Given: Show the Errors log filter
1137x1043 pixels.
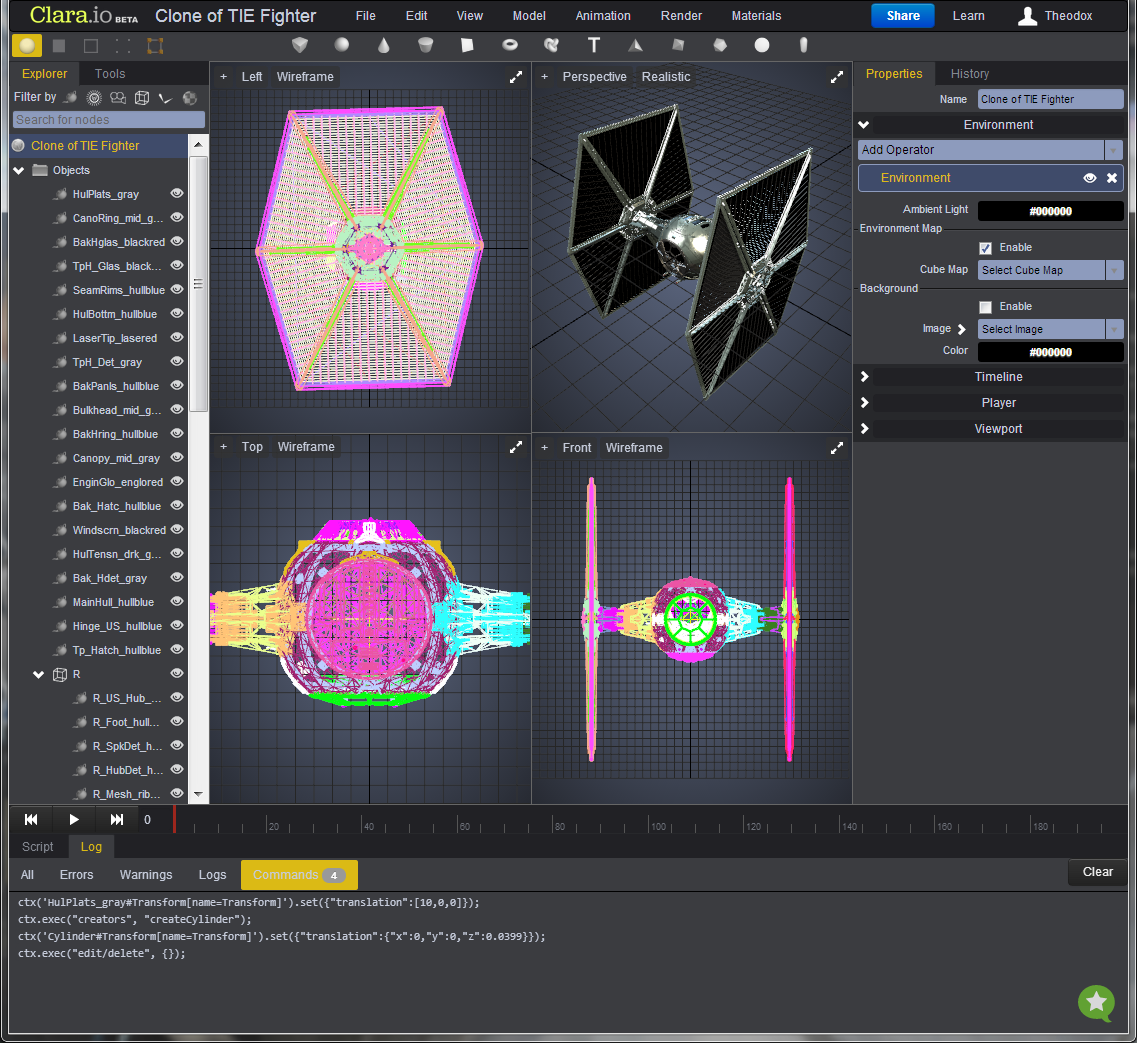Looking at the screenshot, I should click(76, 875).
